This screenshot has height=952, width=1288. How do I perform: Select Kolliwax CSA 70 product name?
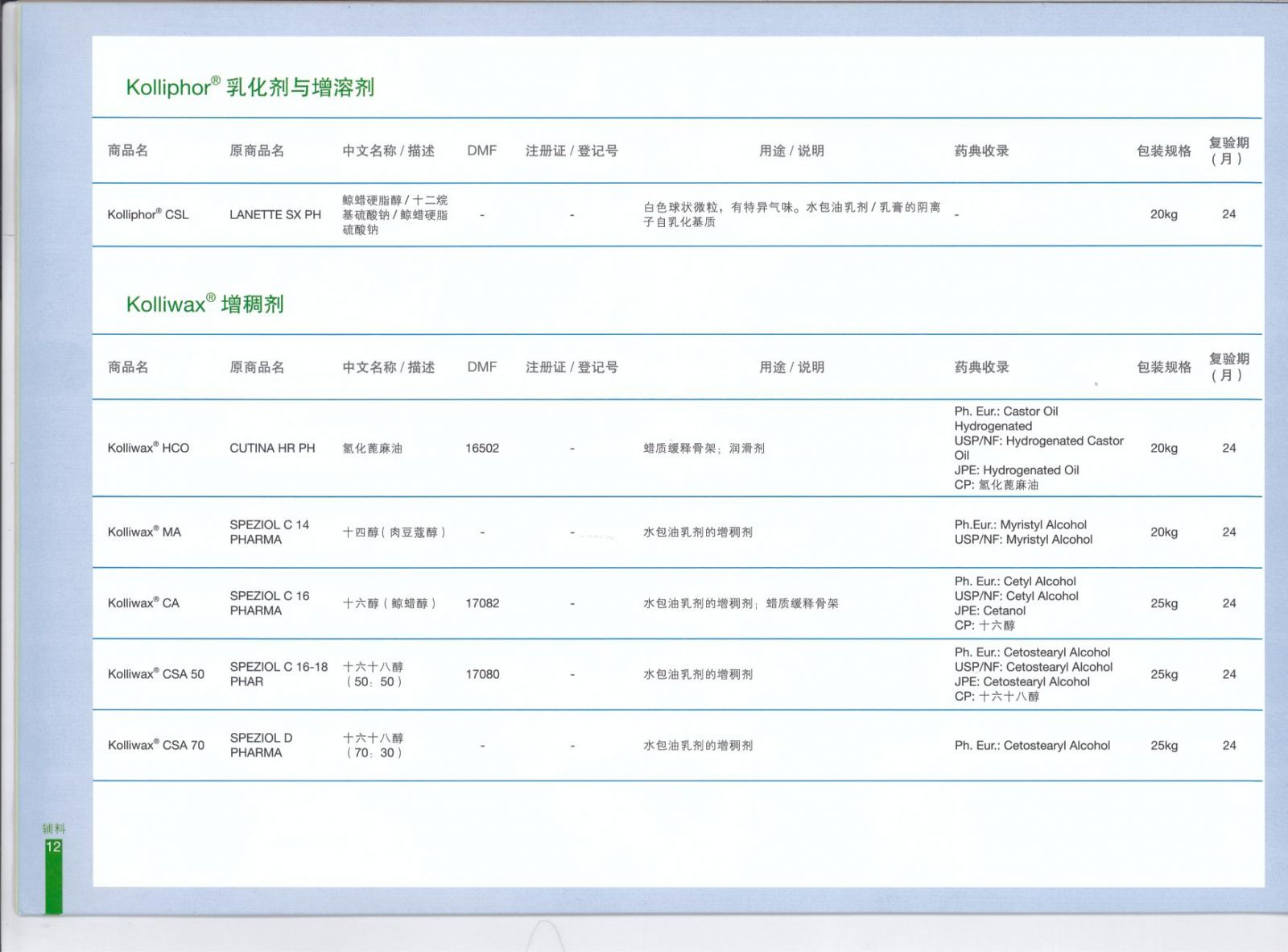(x=156, y=745)
